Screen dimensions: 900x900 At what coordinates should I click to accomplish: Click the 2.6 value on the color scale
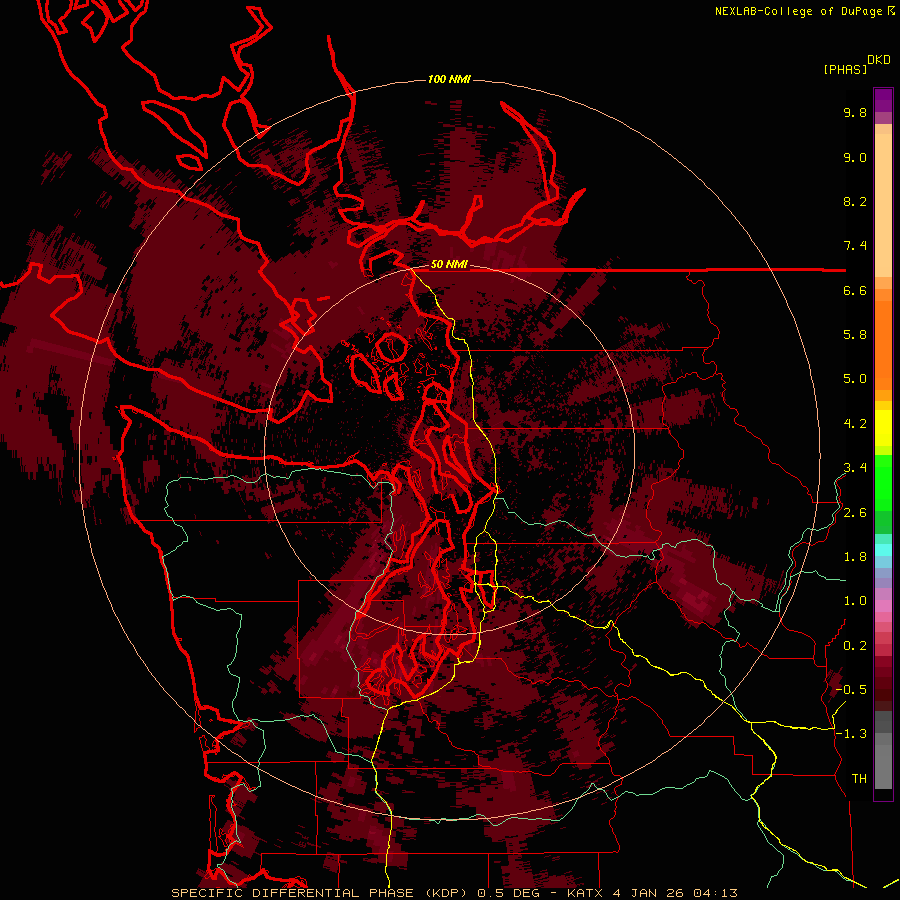[855, 513]
